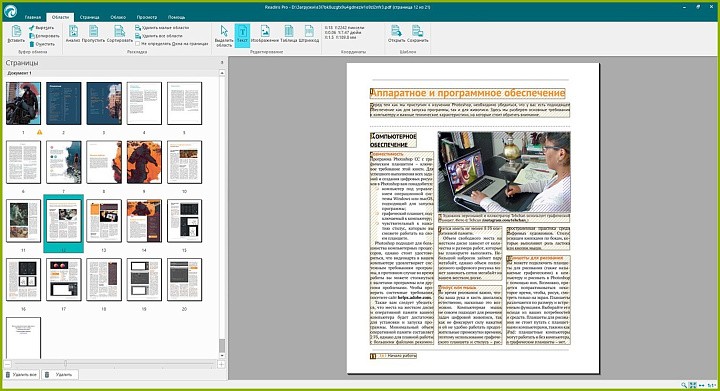Save layout template using Сохранить

[417, 34]
